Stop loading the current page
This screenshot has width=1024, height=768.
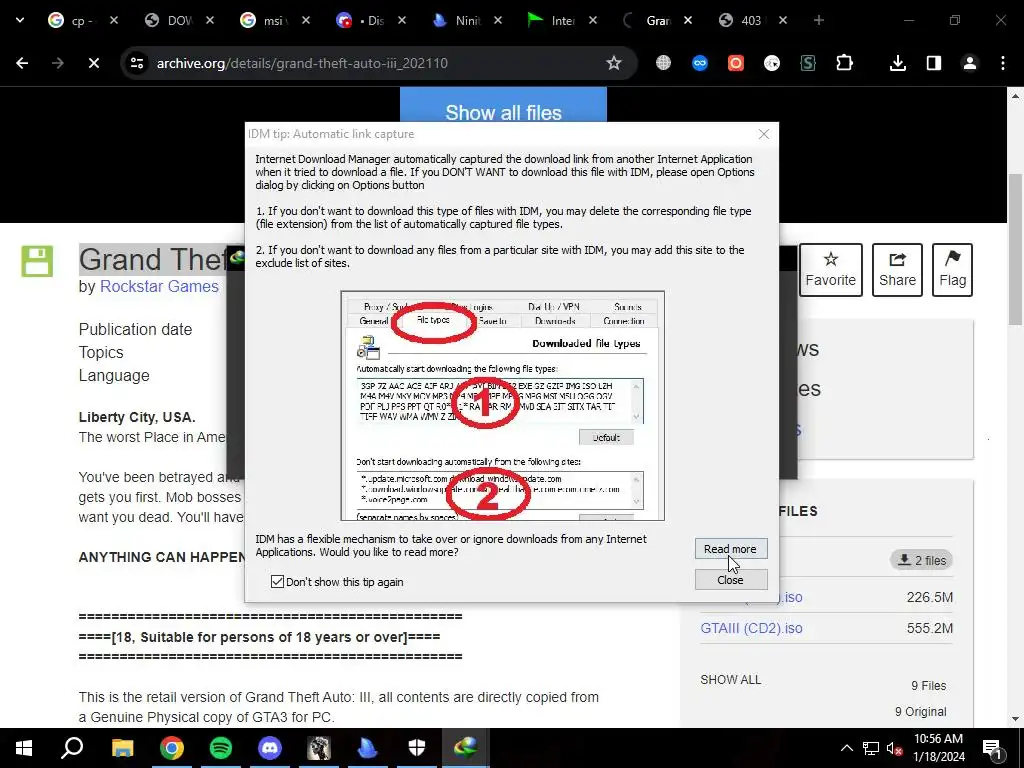tap(93, 63)
